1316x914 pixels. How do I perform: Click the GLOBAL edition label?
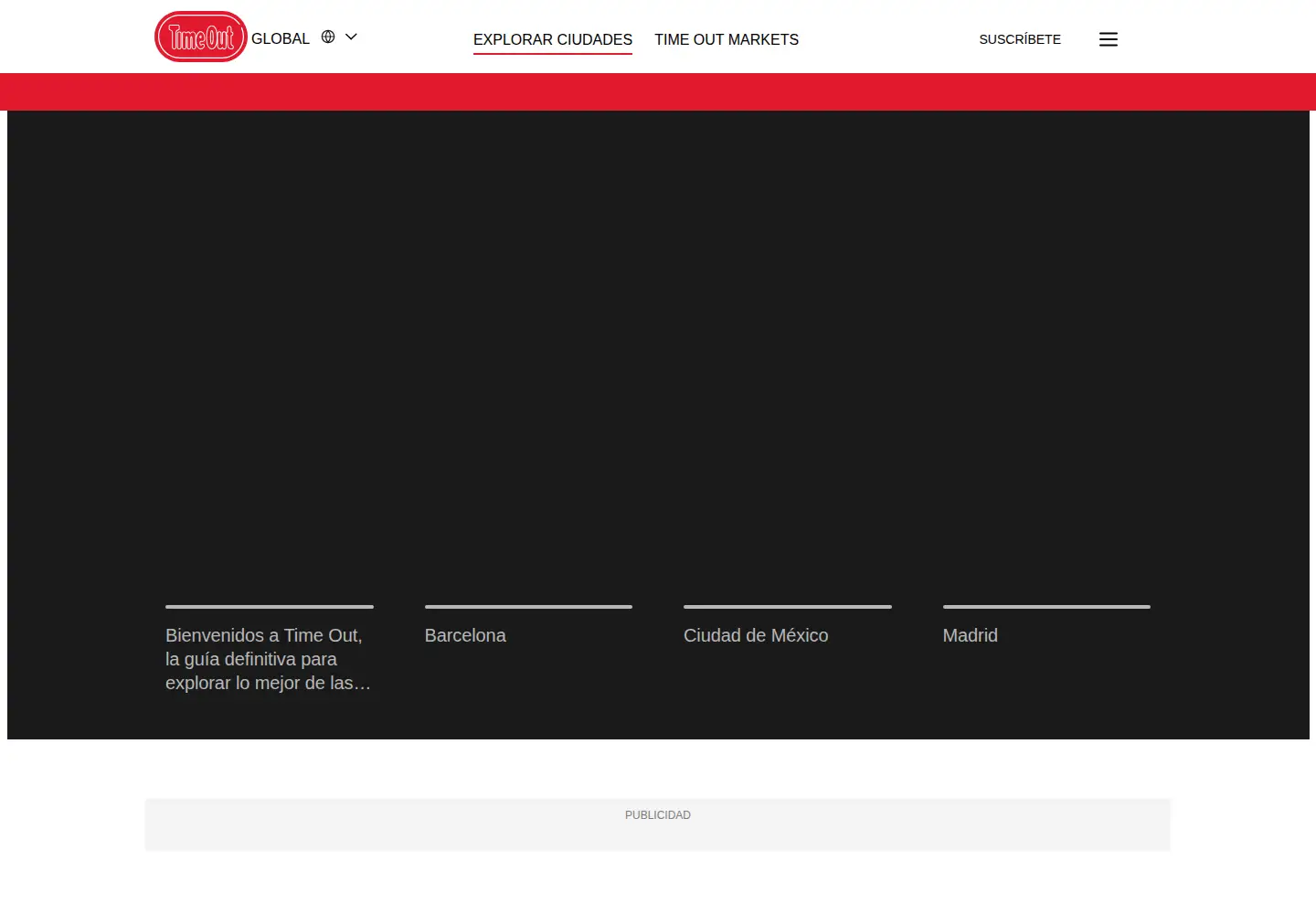point(281,38)
